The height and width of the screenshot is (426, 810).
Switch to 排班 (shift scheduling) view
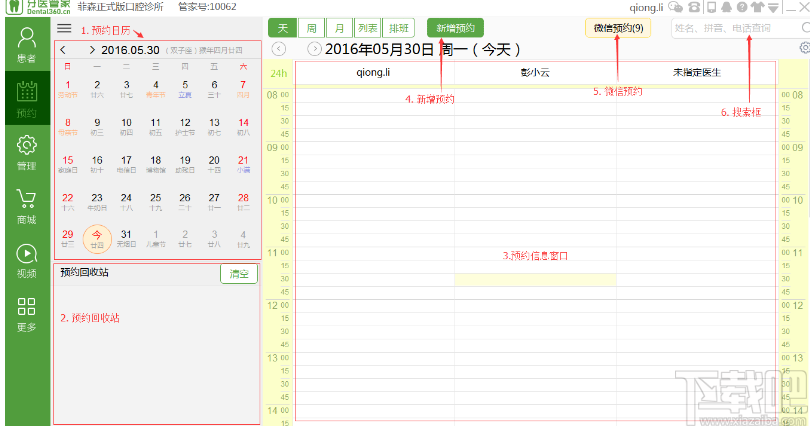tap(399, 28)
